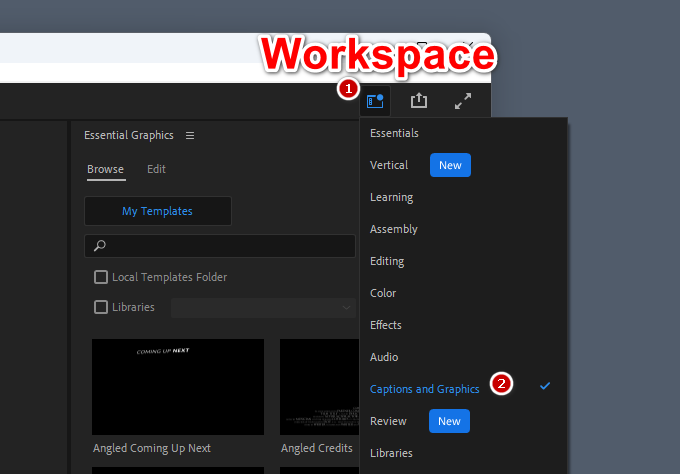Screen dimensions: 680x474
Task: Switch to the Browse tab
Action: tap(105, 169)
